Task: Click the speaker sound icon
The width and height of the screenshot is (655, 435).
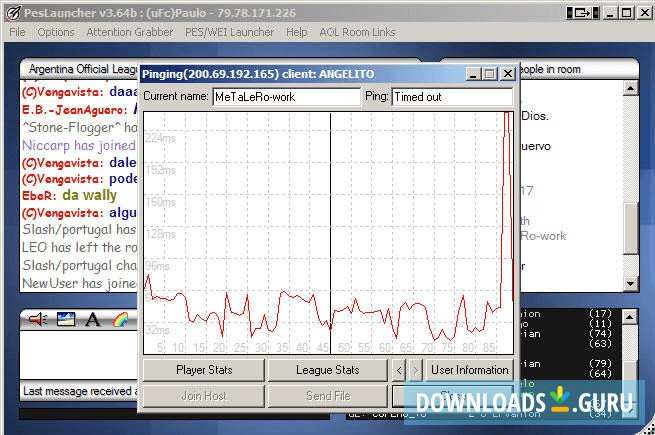Action: (38, 319)
